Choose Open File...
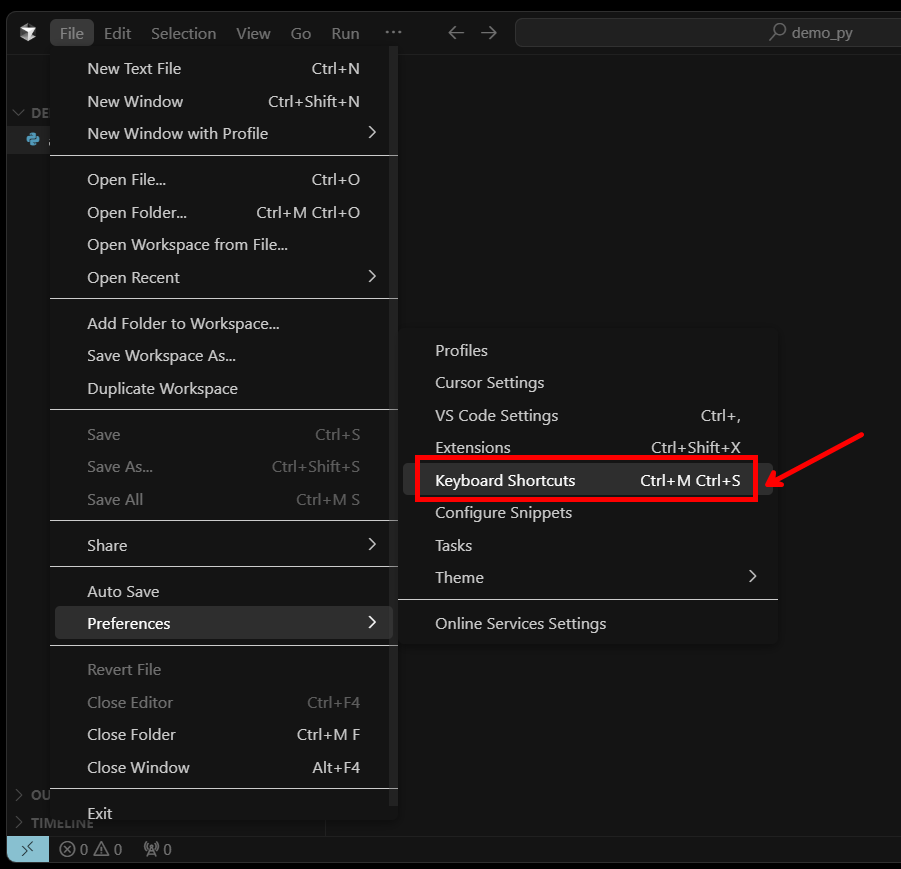901x869 pixels. [x=224, y=180]
